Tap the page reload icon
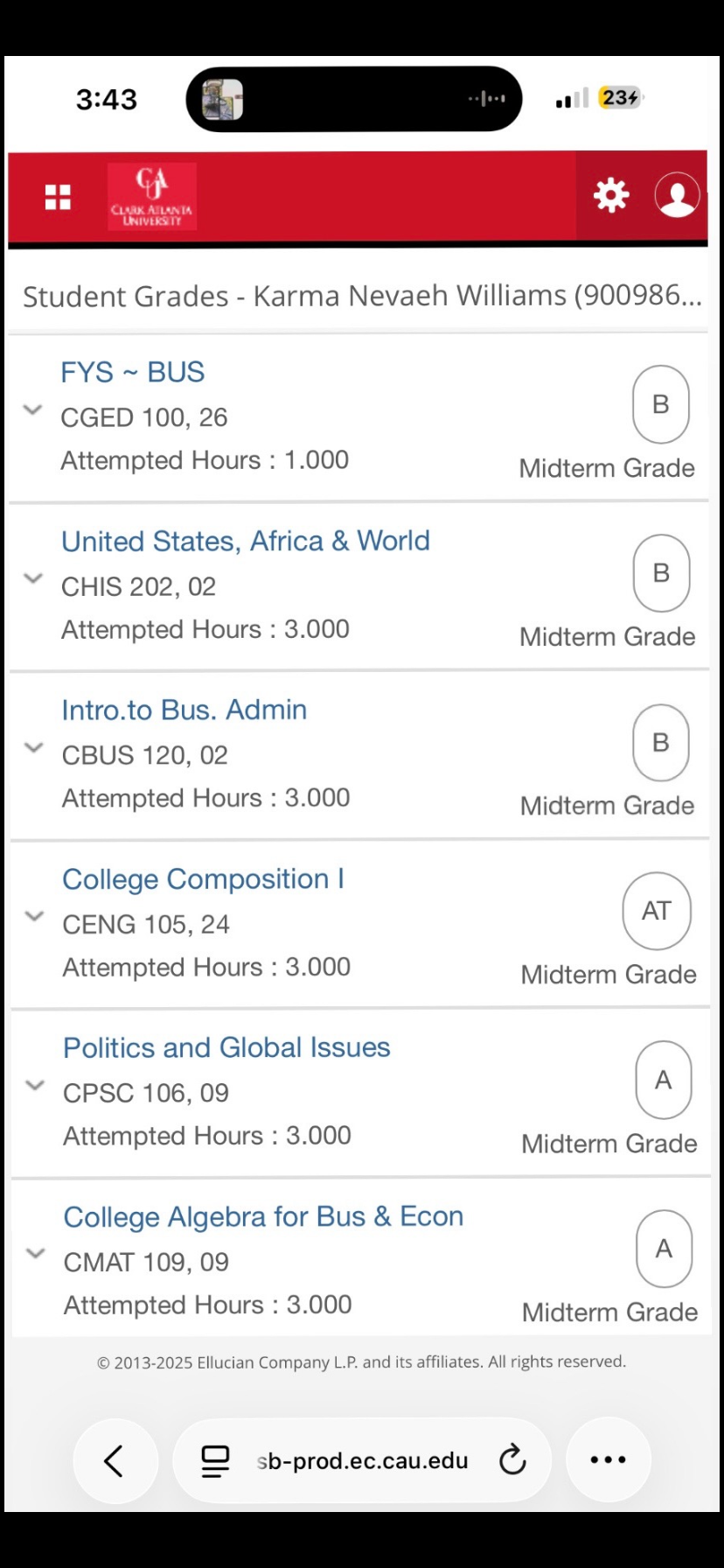724x1568 pixels. click(512, 1459)
